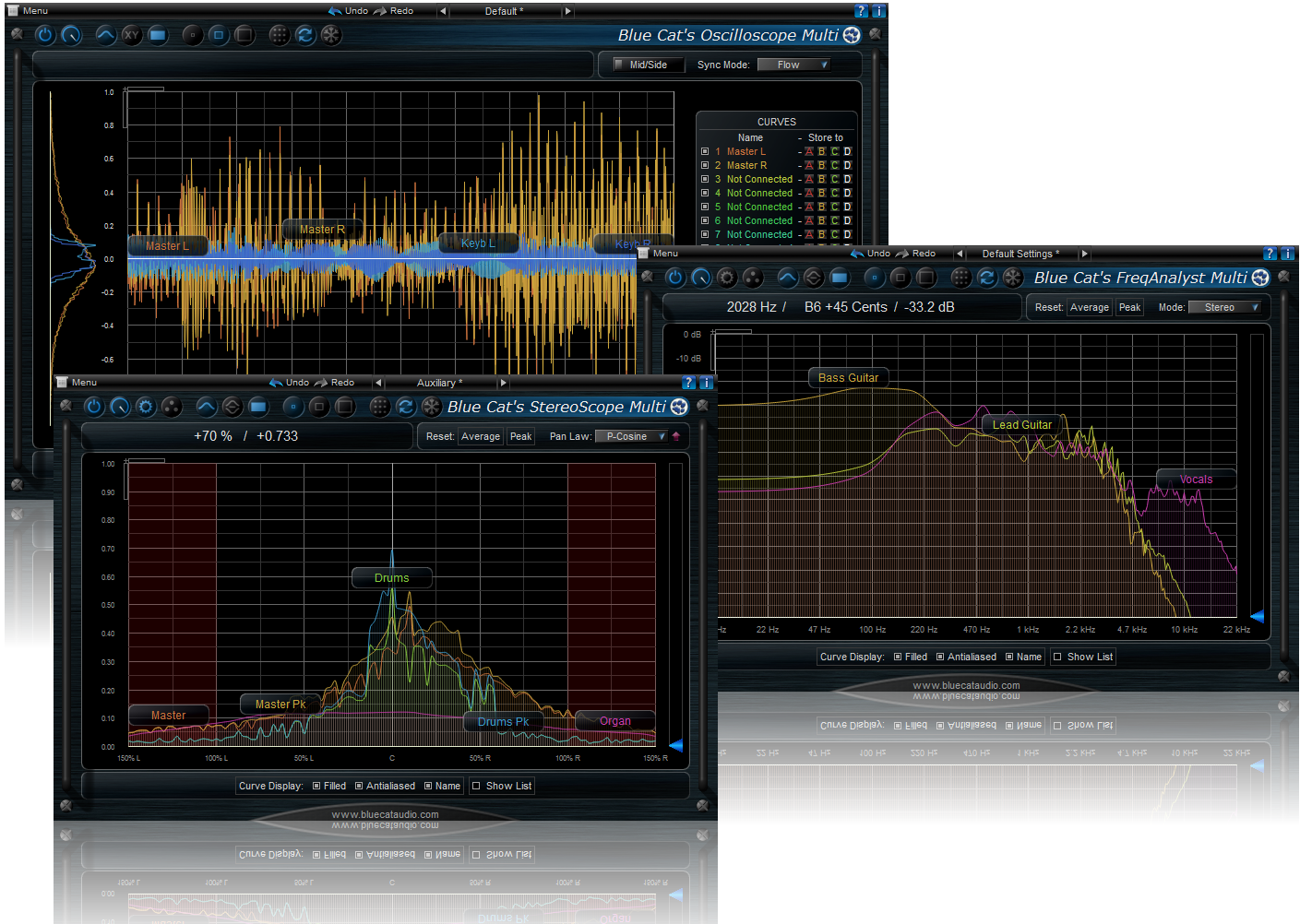Go to next preset after Default in Oscilloscope
The width and height of the screenshot is (1312, 924).
coord(567,11)
